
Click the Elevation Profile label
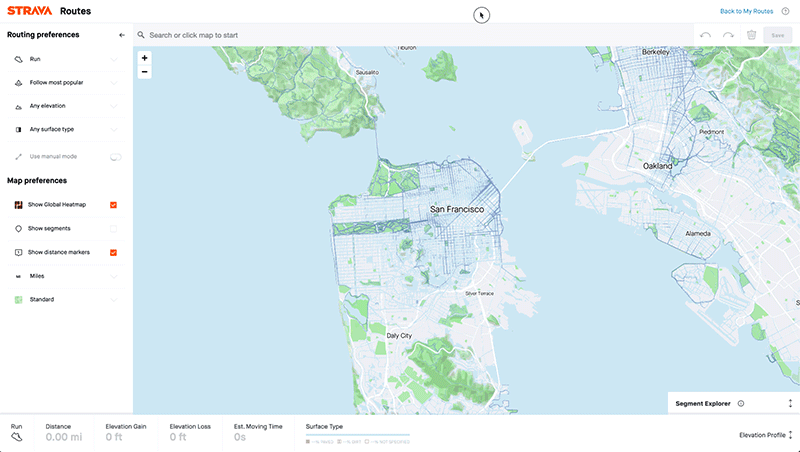762,435
